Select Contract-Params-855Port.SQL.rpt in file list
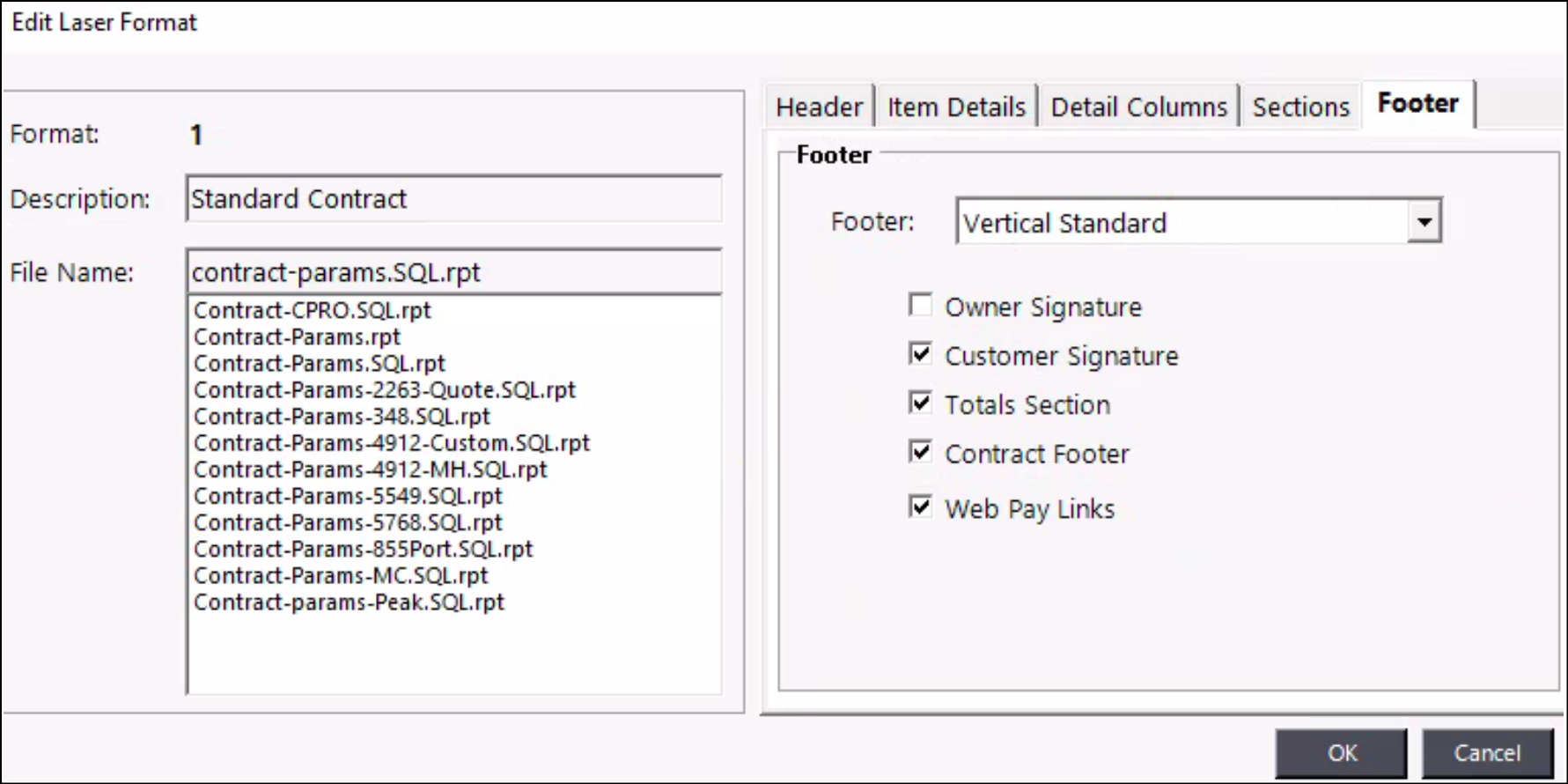This screenshot has width=1568, height=784. [363, 550]
